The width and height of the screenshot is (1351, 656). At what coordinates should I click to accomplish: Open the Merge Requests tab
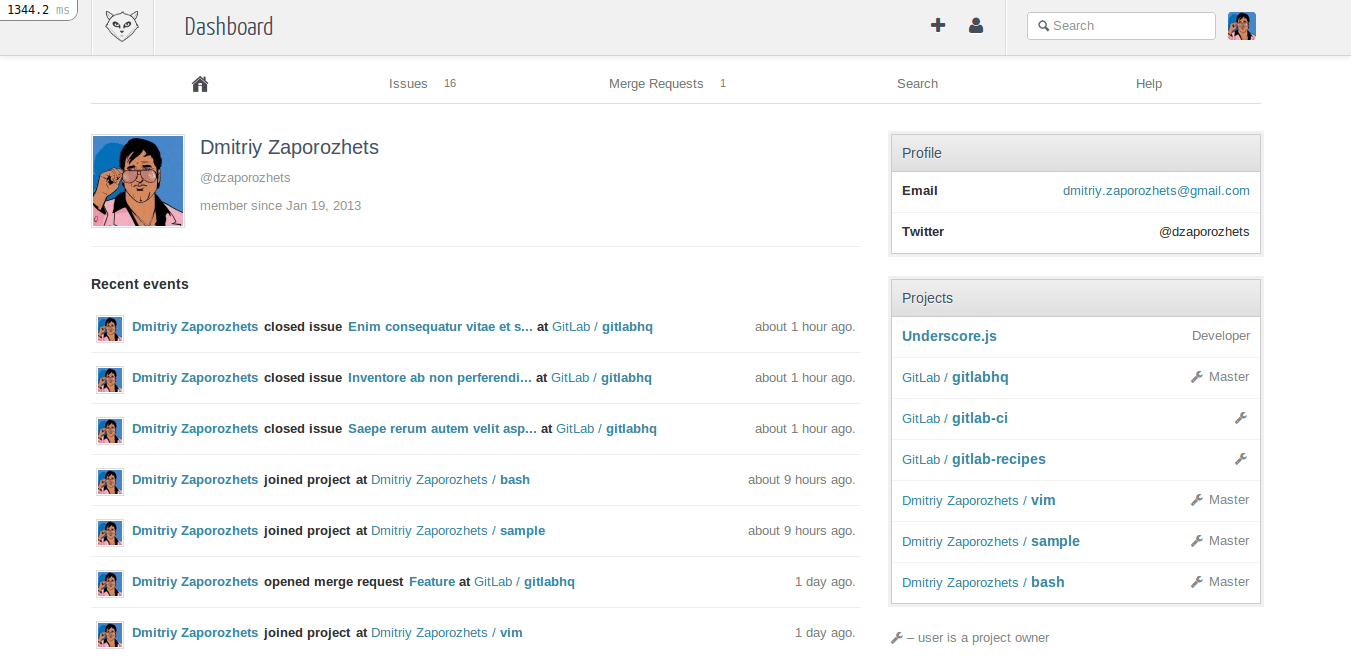click(x=656, y=84)
